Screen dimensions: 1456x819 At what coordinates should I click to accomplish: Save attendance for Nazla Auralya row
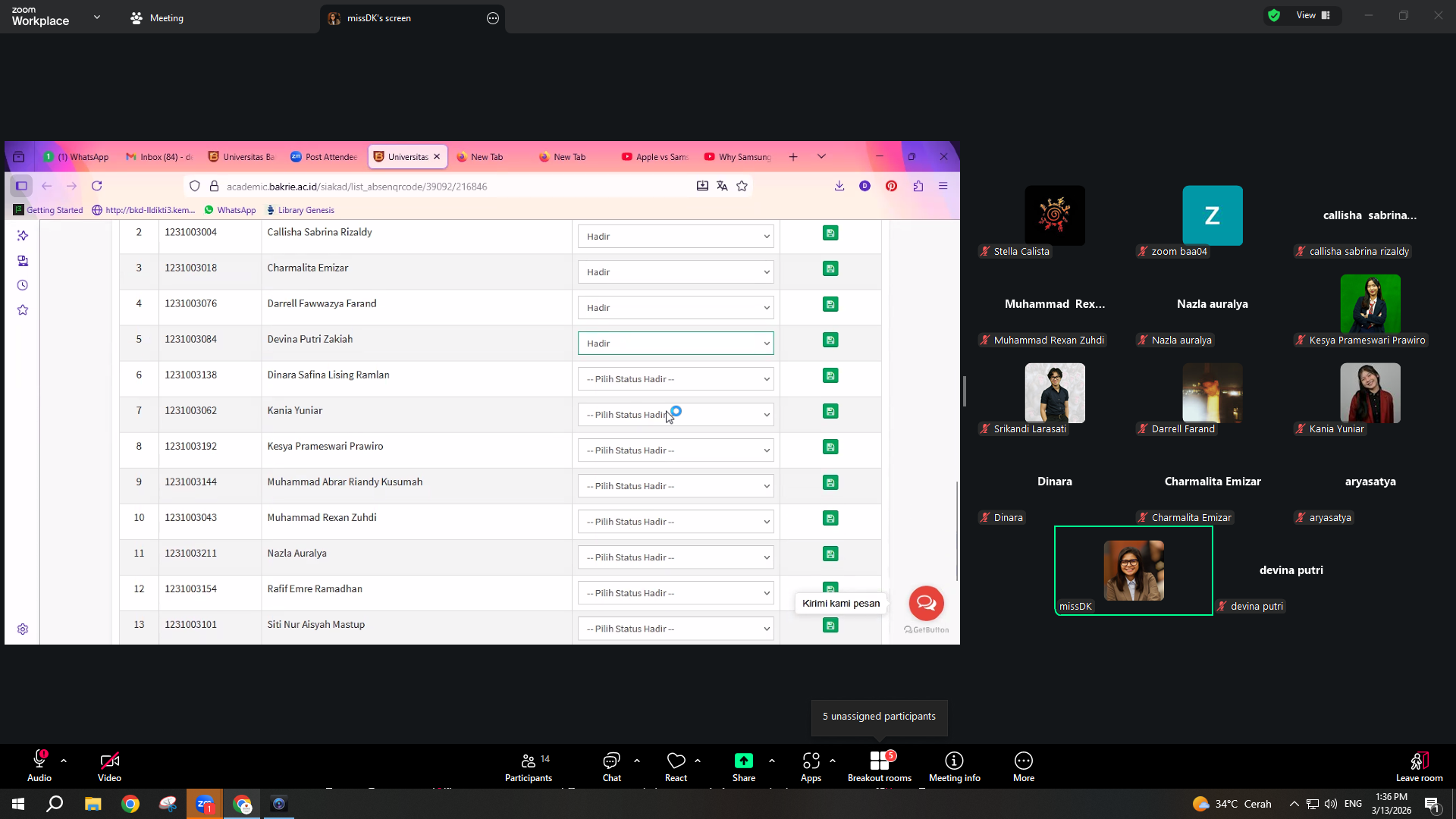830,554
